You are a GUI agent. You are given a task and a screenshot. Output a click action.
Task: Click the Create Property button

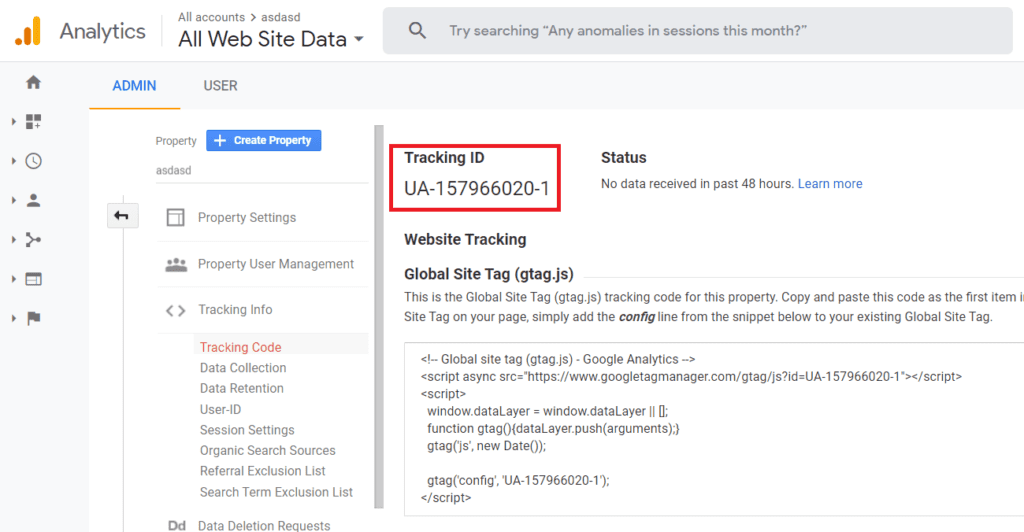pyautogui.click(x=263, y=140)
